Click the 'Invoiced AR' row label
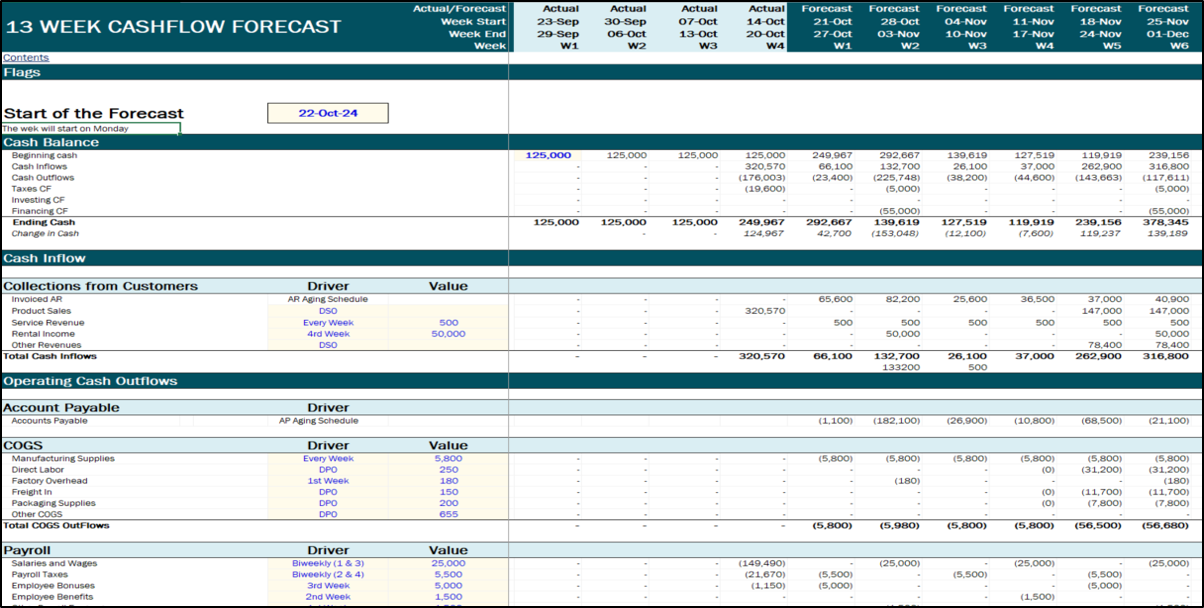The height and width of the screenshot is (608, 1204). pos(36,299)
